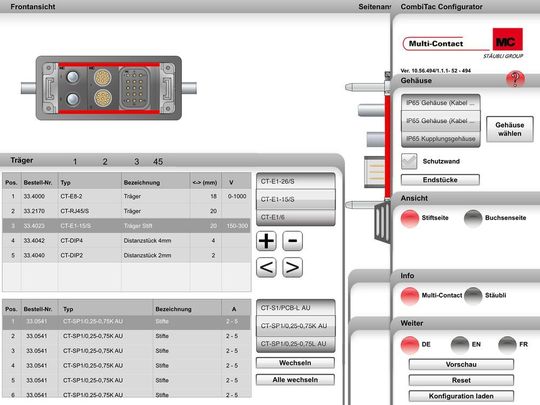Viewport: 540px width, 405px height.
Task: Click the Bezeichnung header in carrier table
Action: click(x=142, y=183)
